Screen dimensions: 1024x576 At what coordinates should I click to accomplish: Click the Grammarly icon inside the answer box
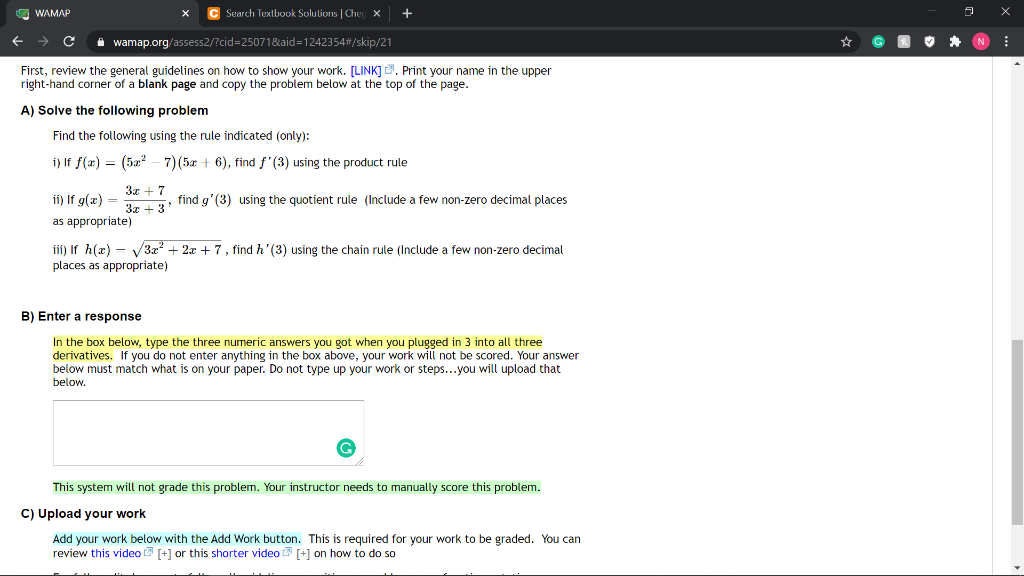tap(347, 450)
